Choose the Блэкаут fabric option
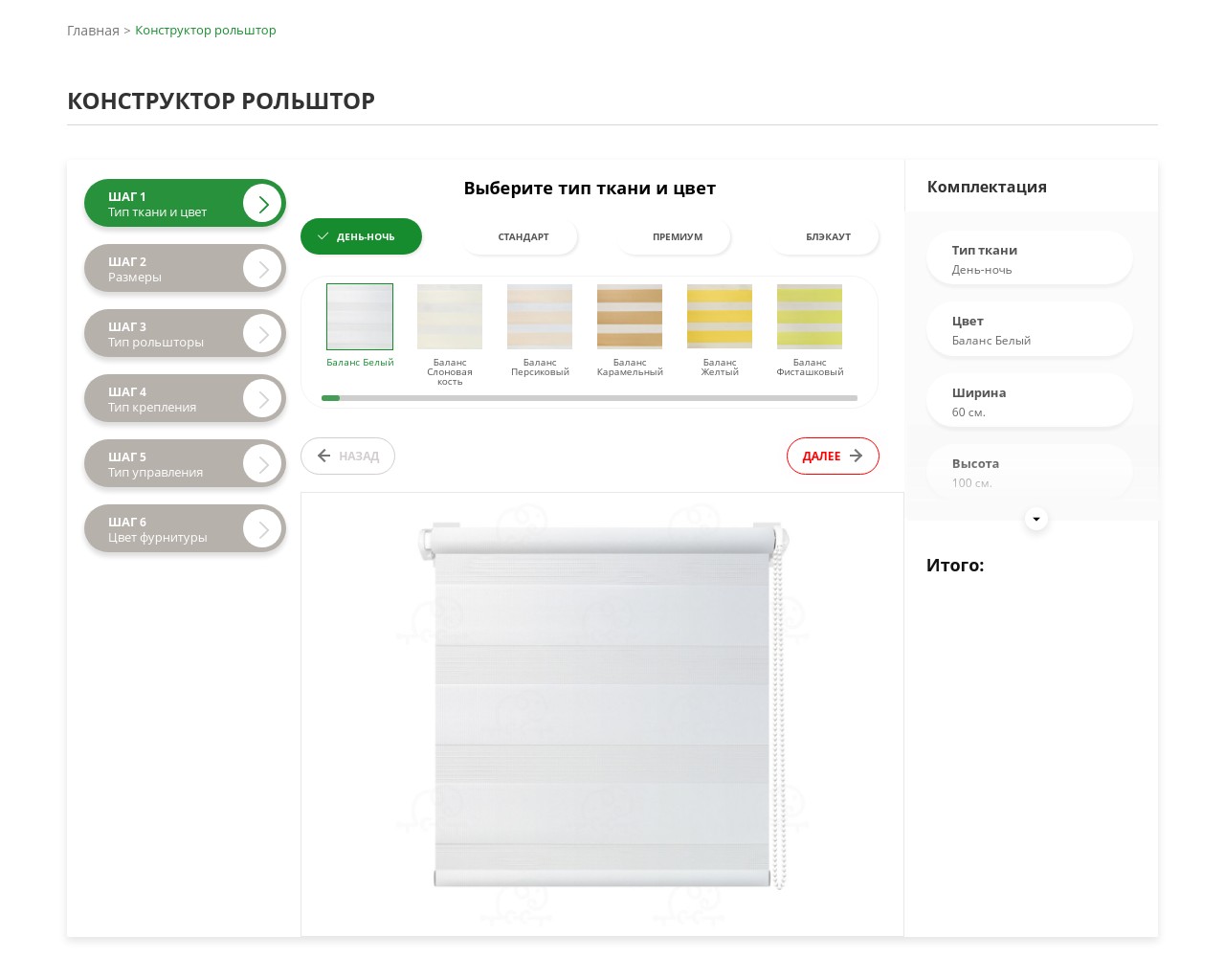This screenshot has height=980, width=1225. [827, 236]
